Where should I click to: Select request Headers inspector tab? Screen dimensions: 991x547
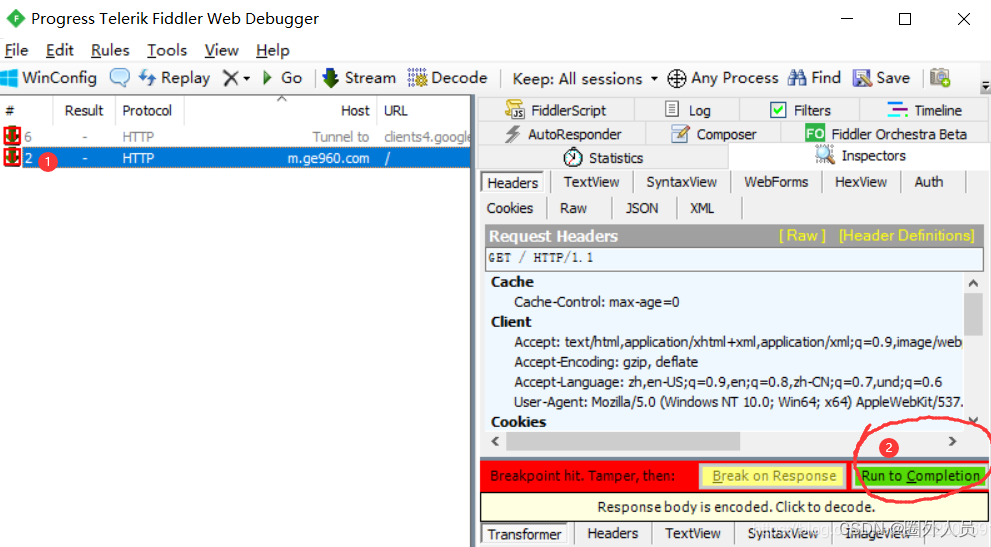pos(513,183)
